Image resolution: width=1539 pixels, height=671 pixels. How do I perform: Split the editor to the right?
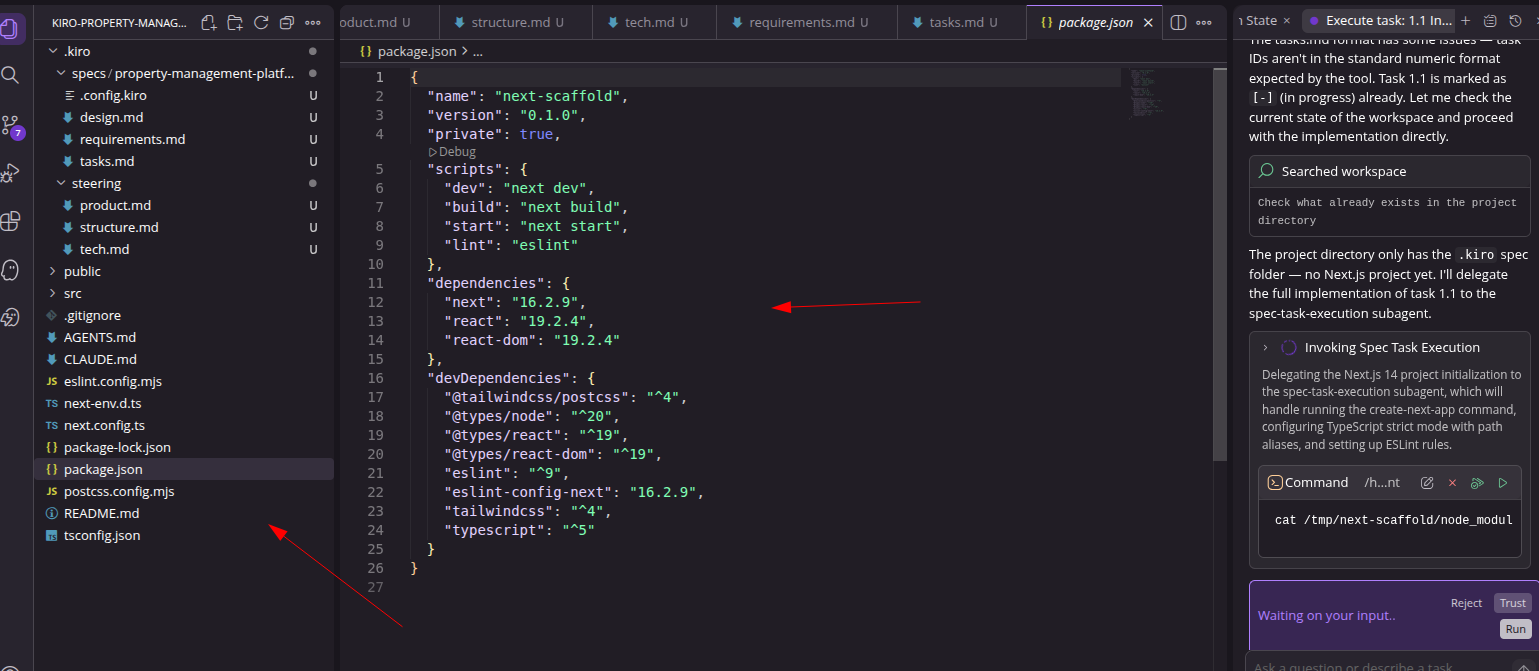tap(1178, 22)
